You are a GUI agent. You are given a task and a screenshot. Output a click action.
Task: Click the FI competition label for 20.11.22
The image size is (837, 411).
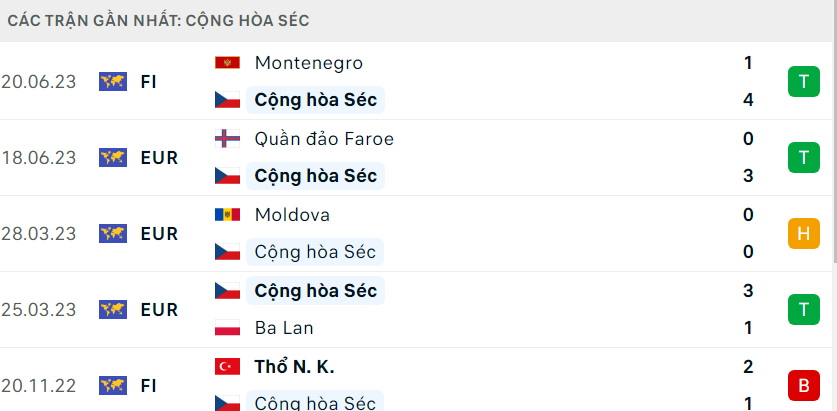pyautogui.click(x=148, y=385)
